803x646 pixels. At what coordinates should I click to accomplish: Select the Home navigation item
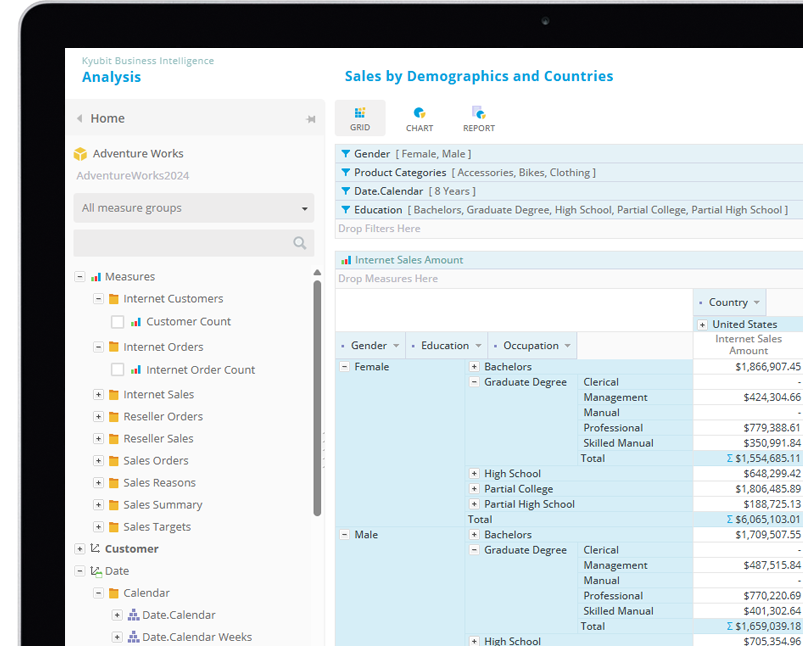[106, 118]
